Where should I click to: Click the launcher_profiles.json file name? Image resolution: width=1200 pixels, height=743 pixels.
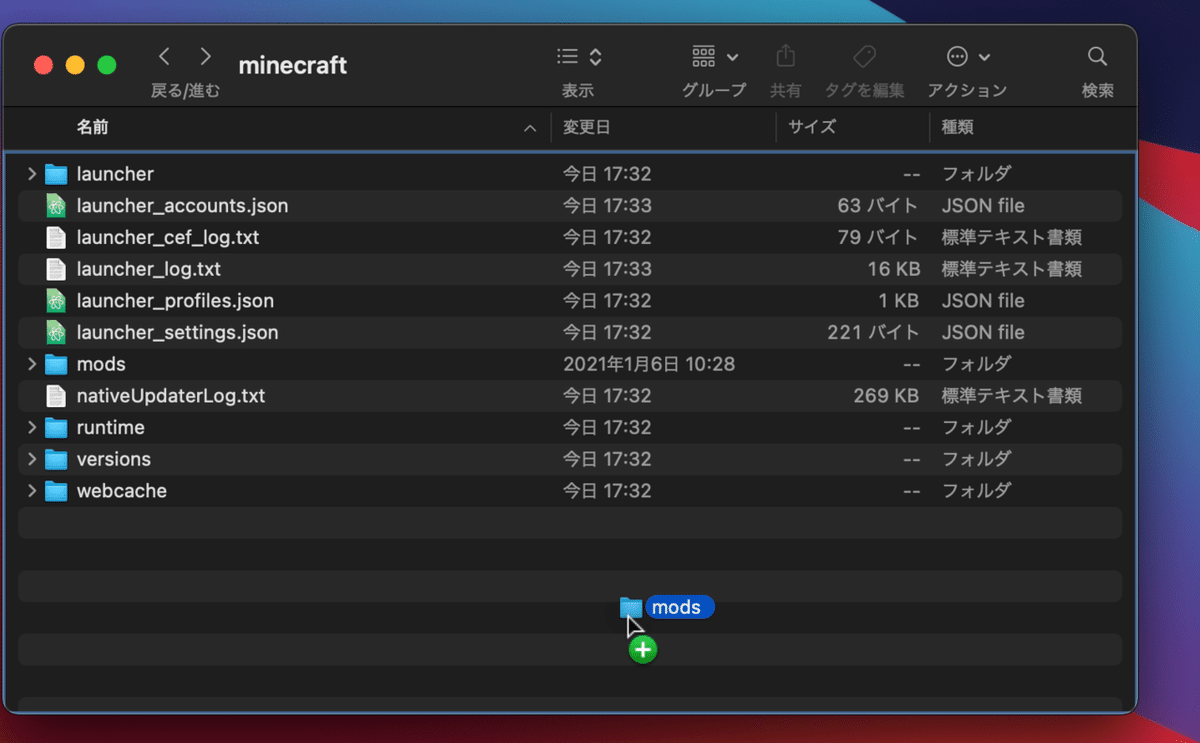click(175, 301)
